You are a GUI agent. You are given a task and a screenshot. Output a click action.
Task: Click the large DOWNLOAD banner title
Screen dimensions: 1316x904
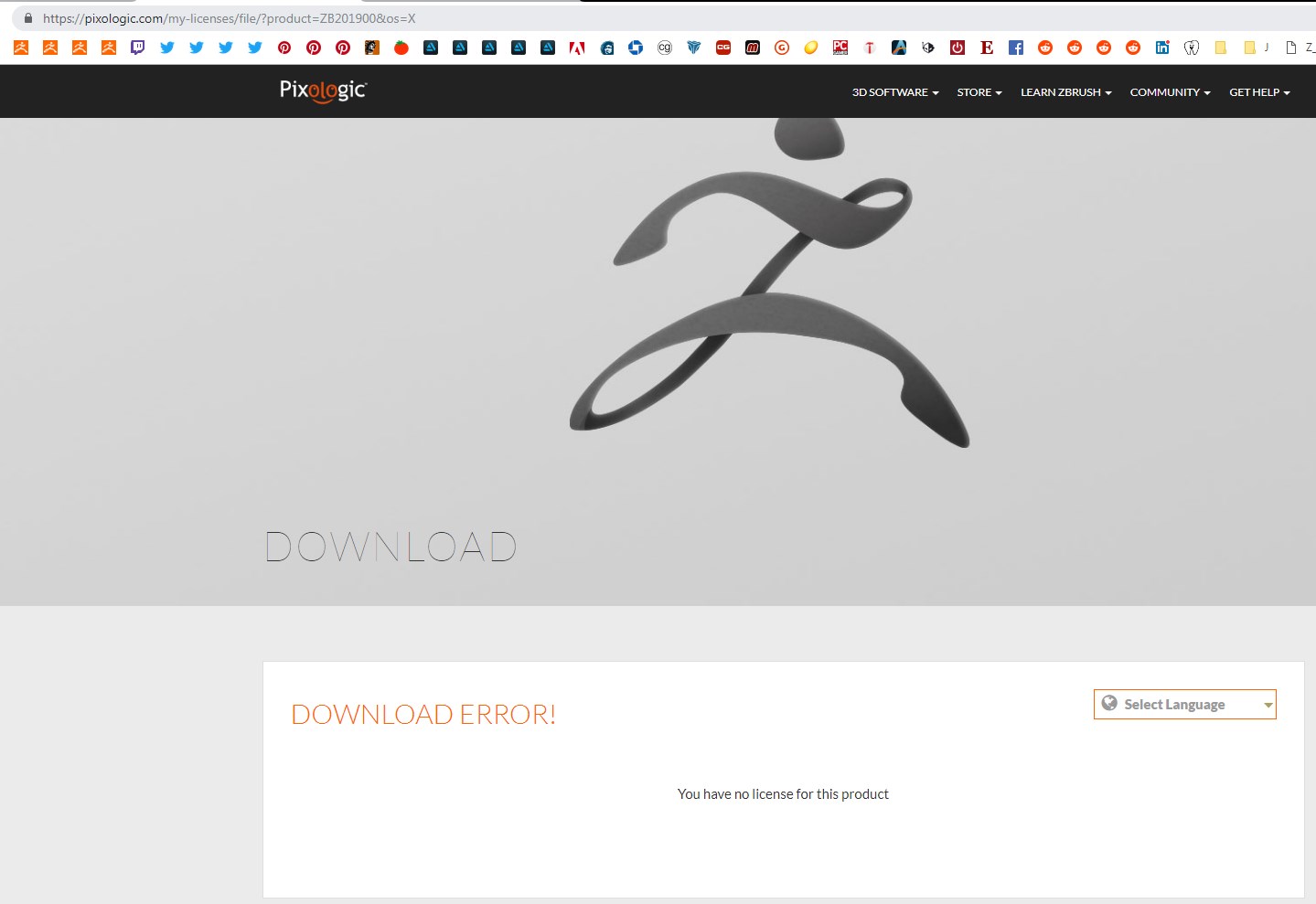391,548
